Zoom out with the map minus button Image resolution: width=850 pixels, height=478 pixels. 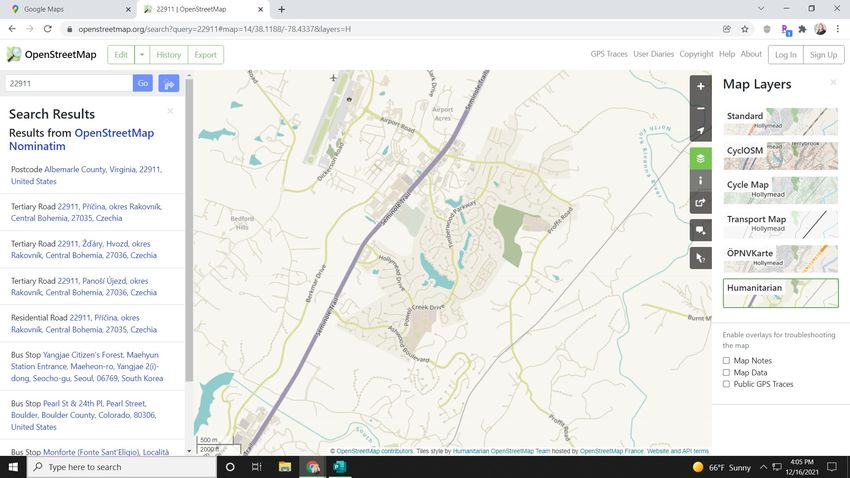click(700, 108)
